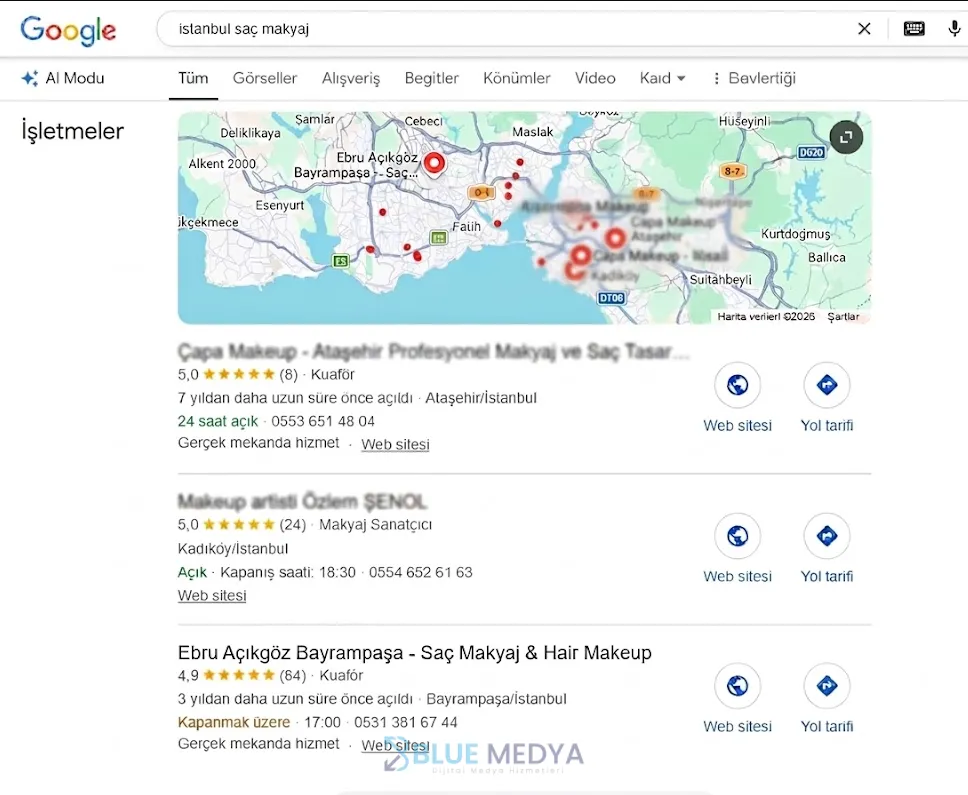This screenshot has width=968, height=795.
Task: Click the phone number 0553 651 48 04
Action: [x=323, y=422]
